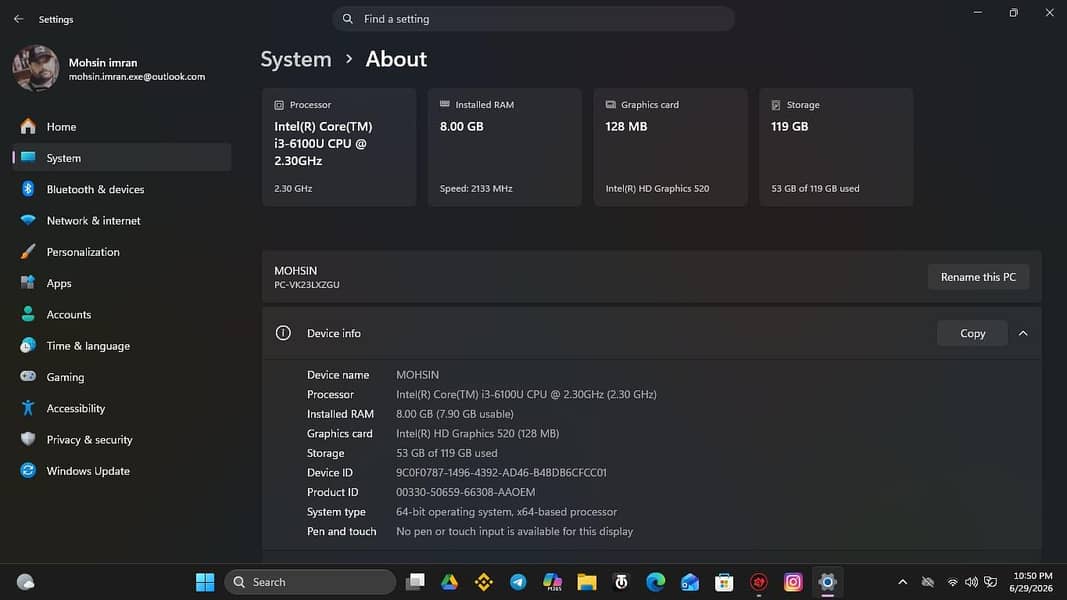Open the Installed RAM card
This screenshot has height=600, width=1067.
tap(505, 147)
